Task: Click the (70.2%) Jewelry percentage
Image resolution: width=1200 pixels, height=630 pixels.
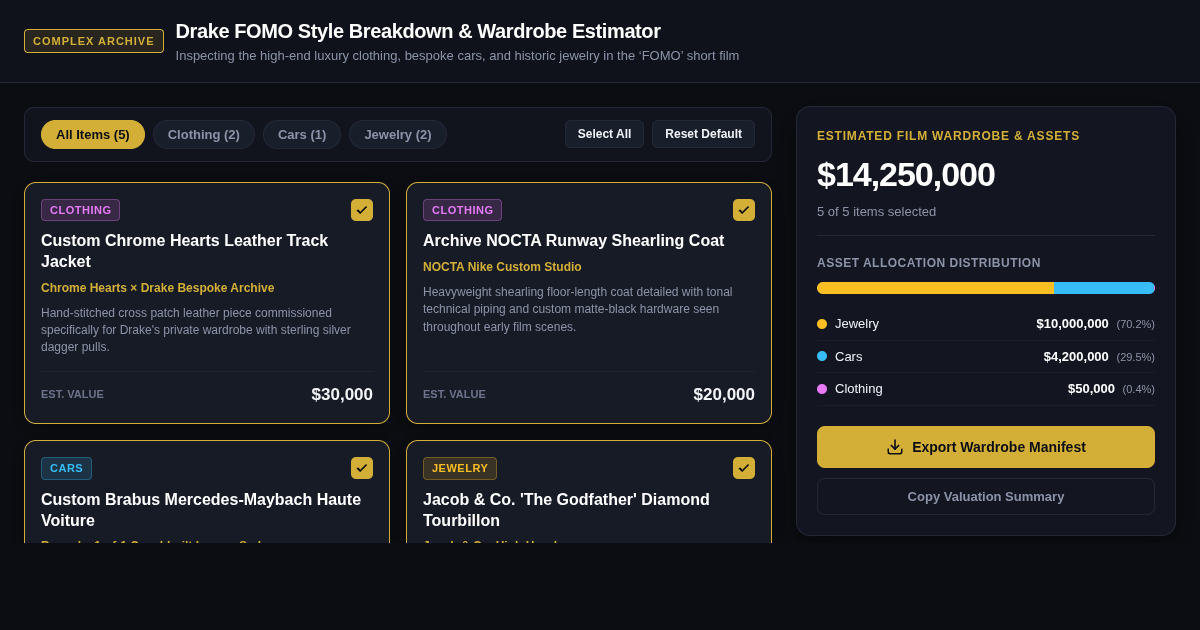Action: pos(1136,324)
